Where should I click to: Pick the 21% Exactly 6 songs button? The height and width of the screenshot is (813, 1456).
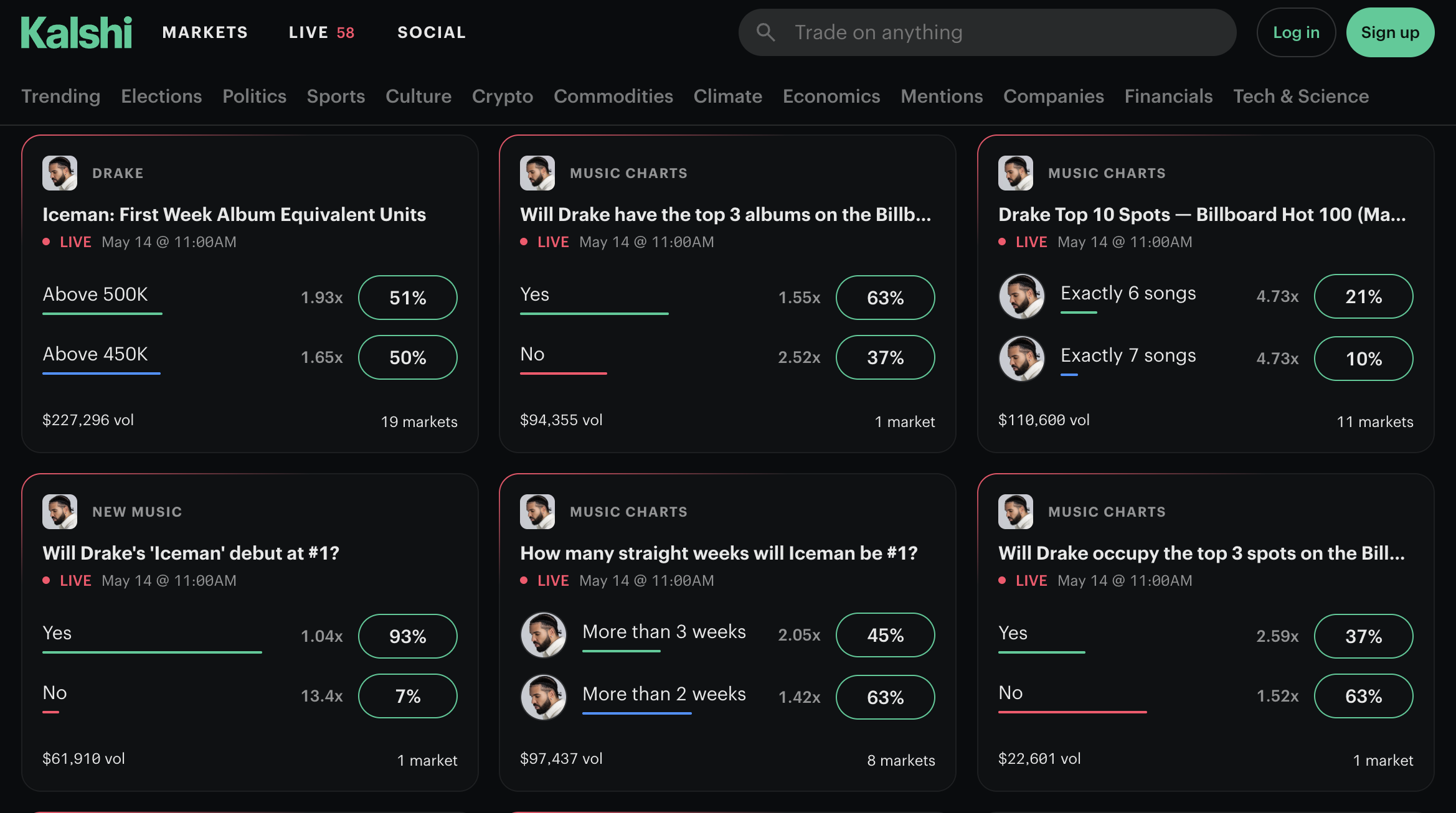tap(1364, 296)
